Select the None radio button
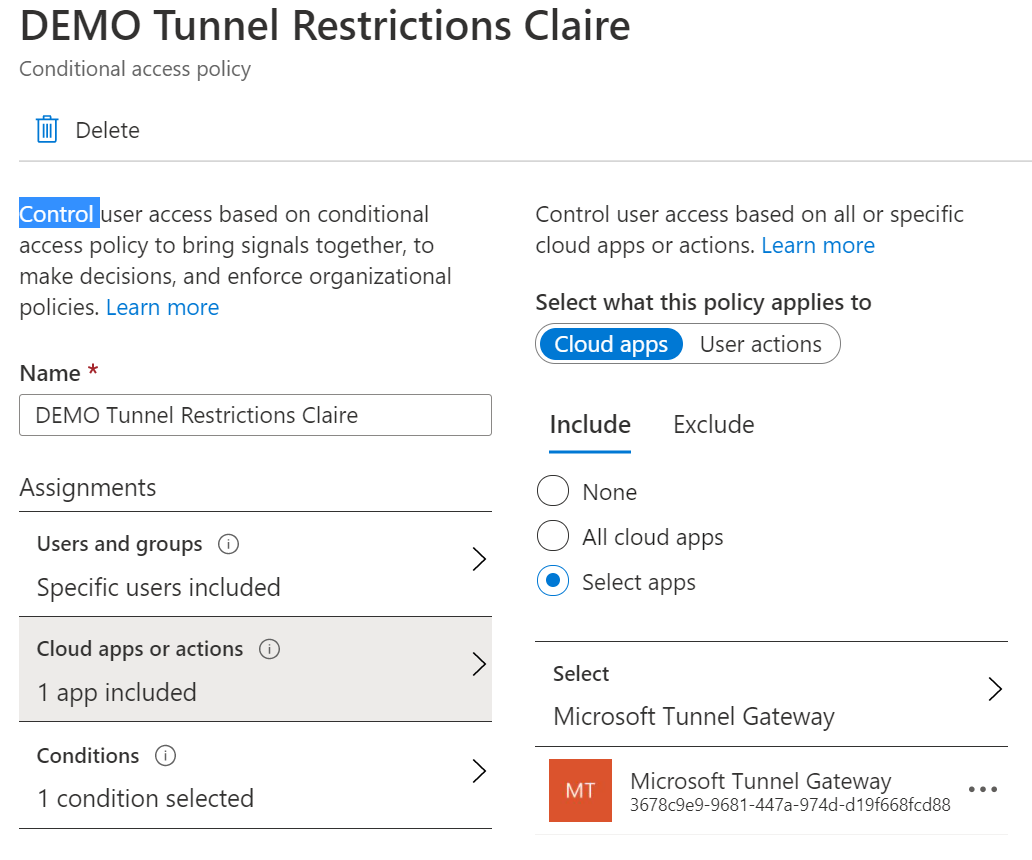This screenshot has width=1032, height=860. [x=553, y=491]
